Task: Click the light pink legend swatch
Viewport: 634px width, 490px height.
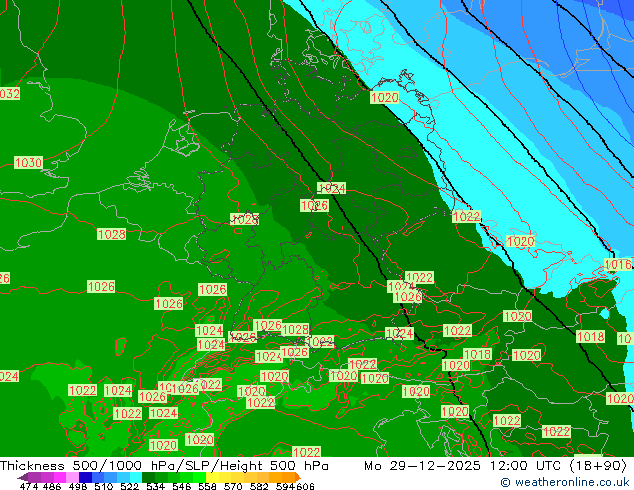Action: point(72,478)
